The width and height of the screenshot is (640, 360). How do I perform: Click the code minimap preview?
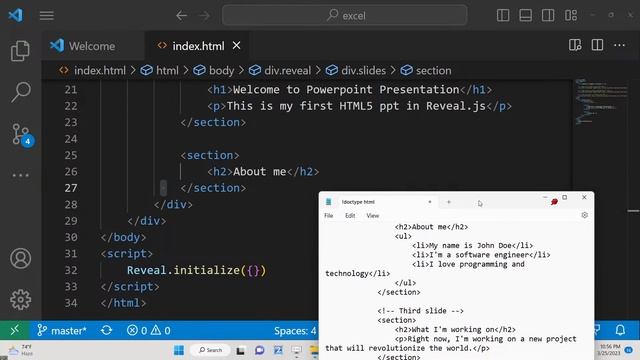pyautogui.click(x=601, y=101)
